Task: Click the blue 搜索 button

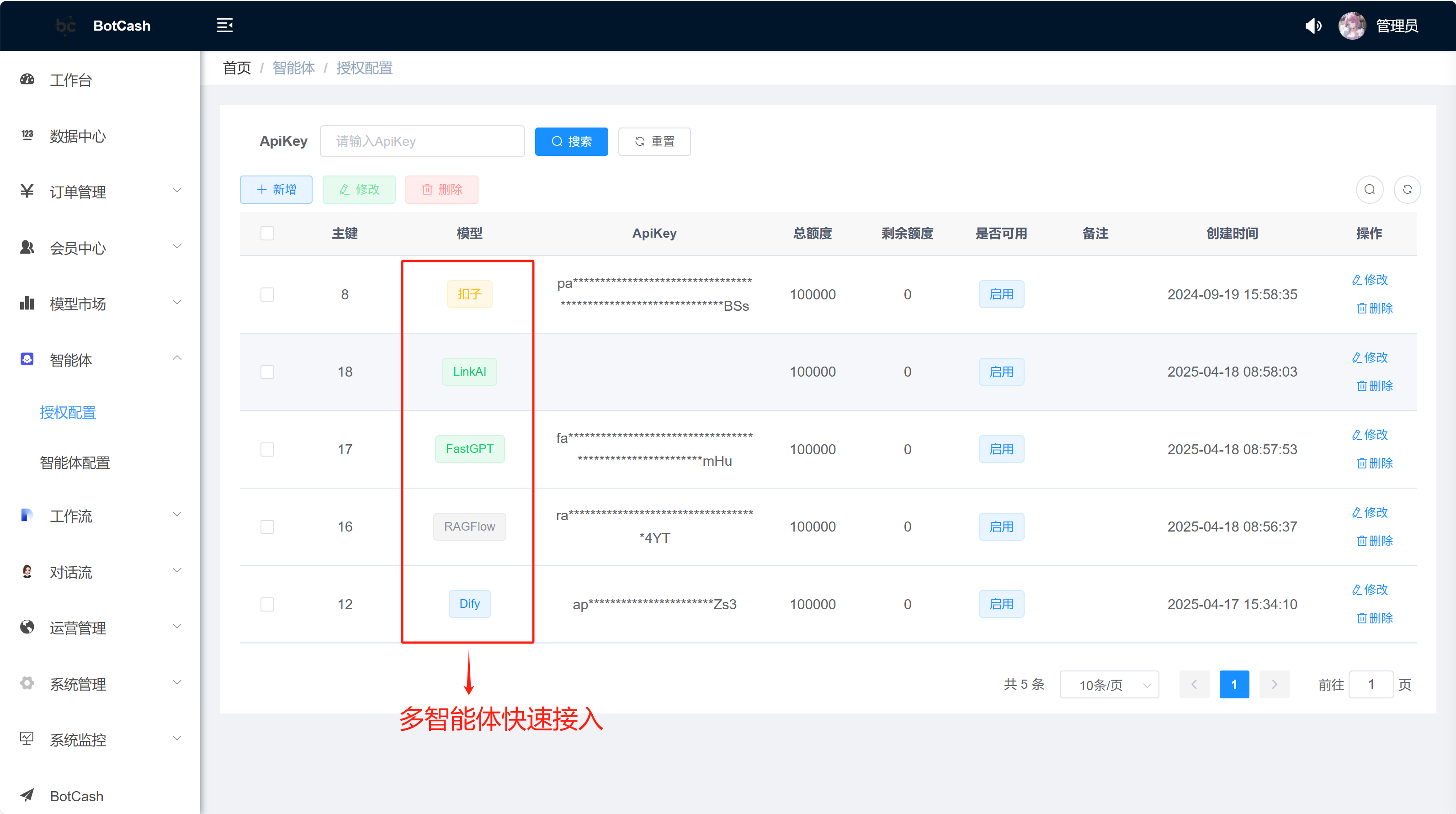Action: 571,141
